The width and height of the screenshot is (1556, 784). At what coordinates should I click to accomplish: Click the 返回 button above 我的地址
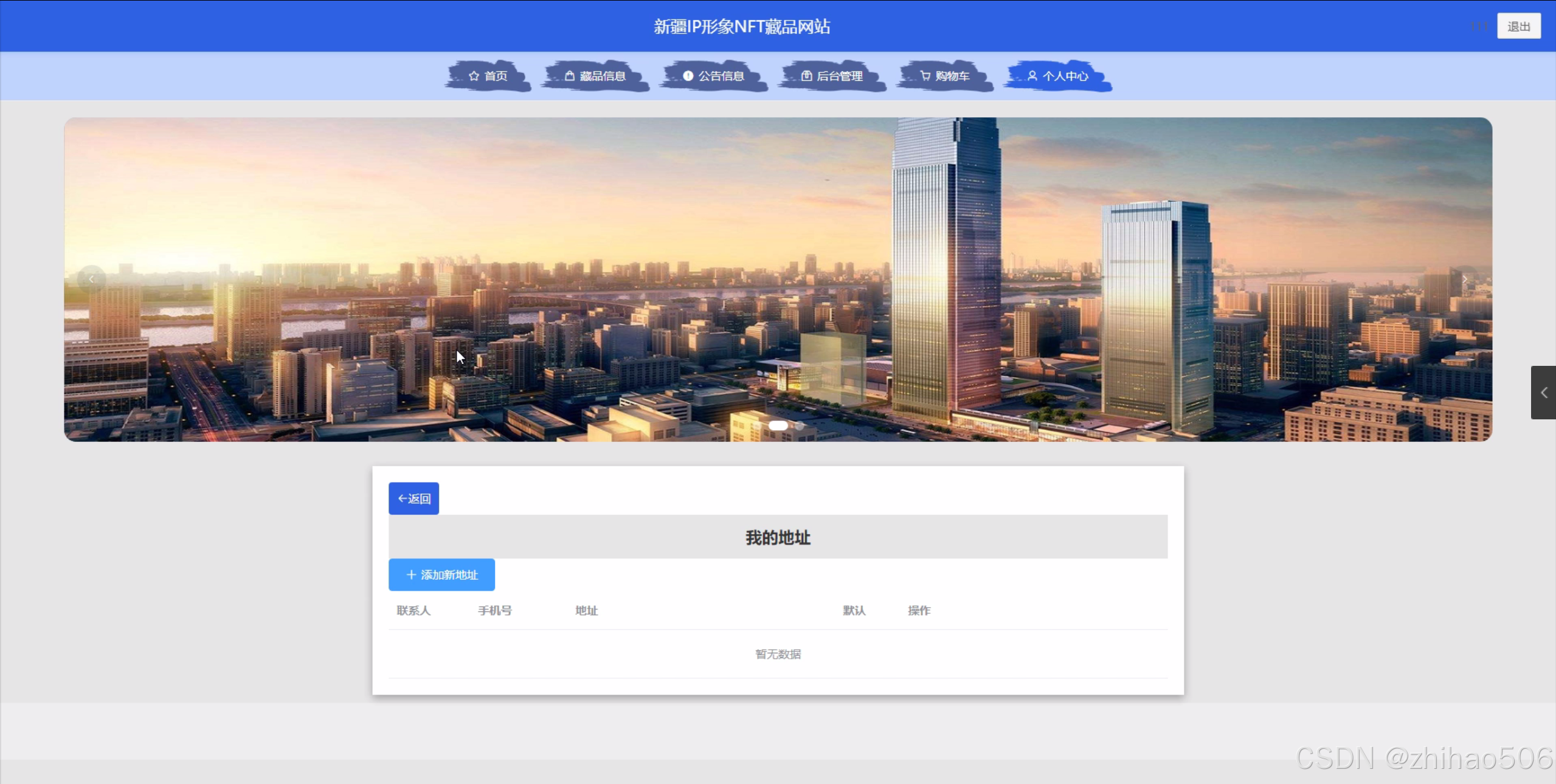point(413,498)
